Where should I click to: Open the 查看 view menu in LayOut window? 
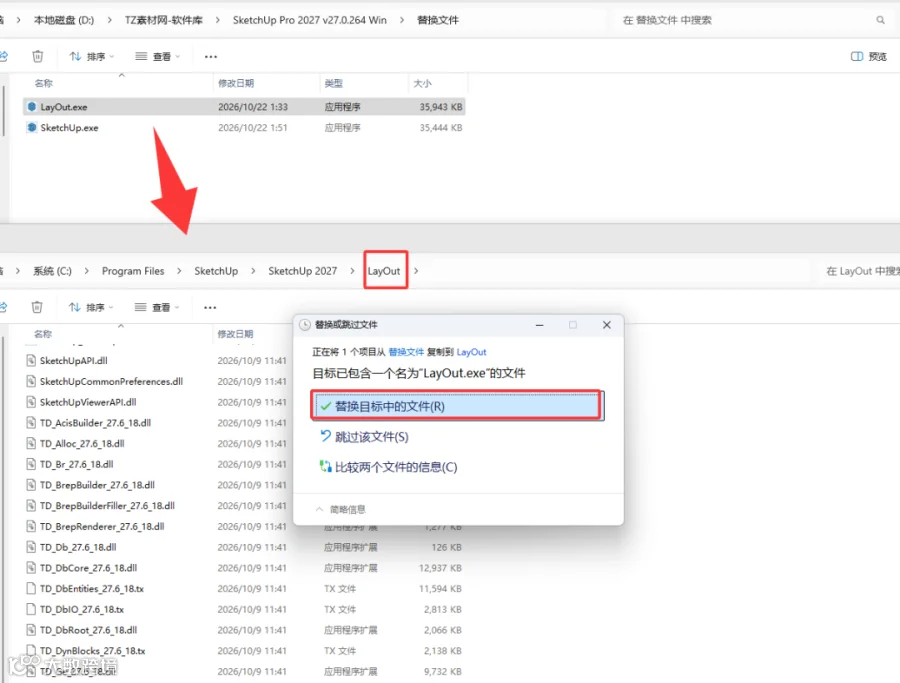tap(157, 307)
